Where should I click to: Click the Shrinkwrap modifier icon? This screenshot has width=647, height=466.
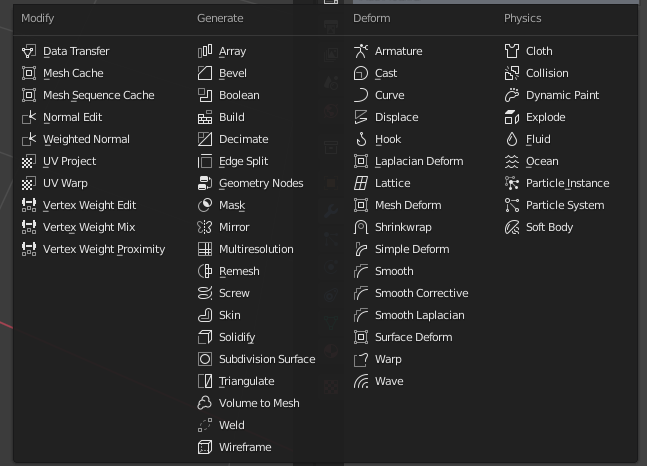361,227
